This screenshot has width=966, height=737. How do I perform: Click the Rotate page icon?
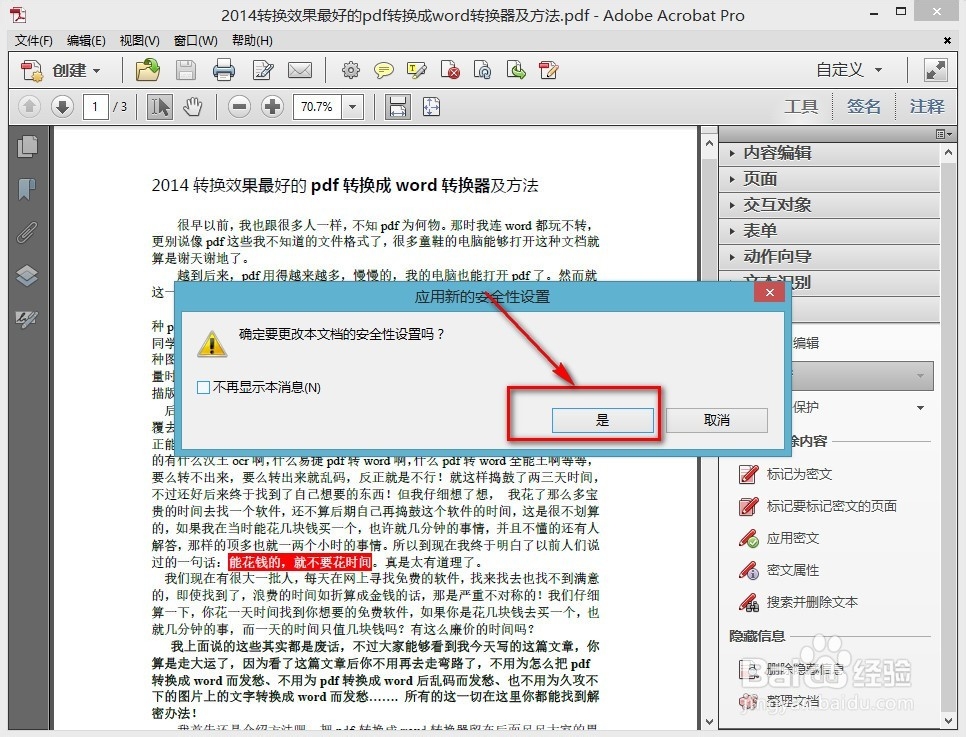(x=482, y=70)
